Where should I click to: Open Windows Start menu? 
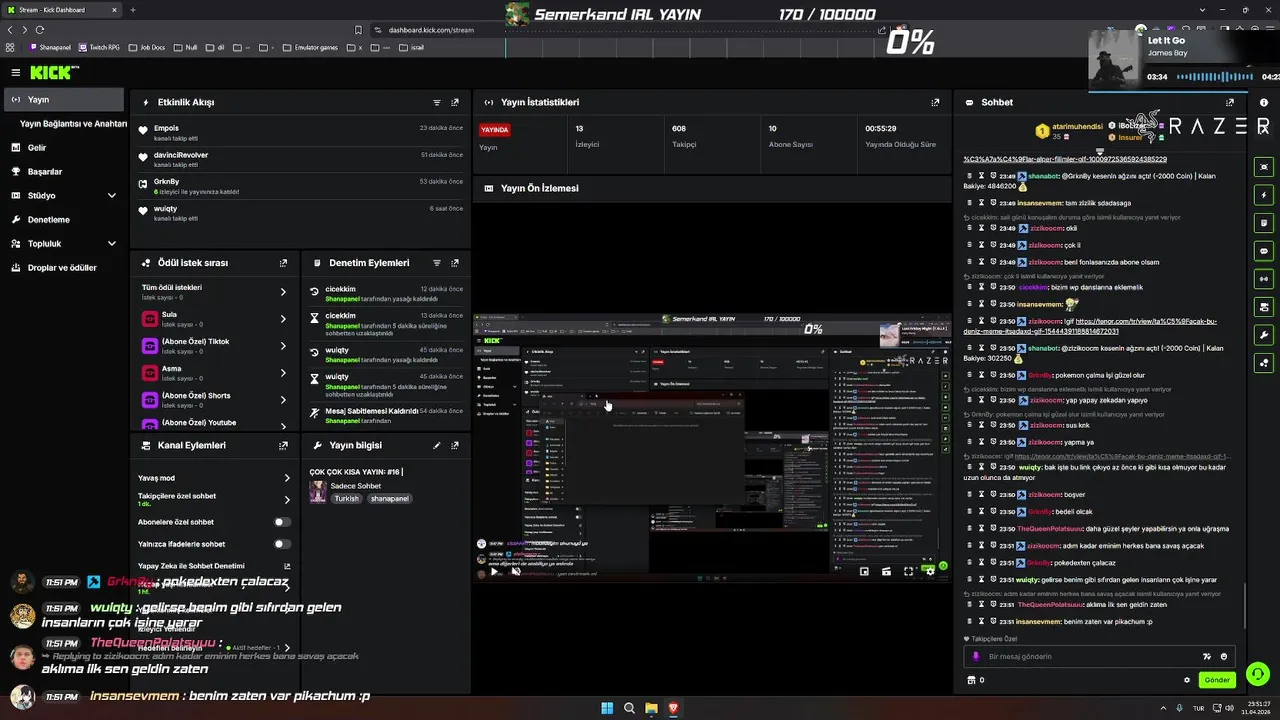607,708
